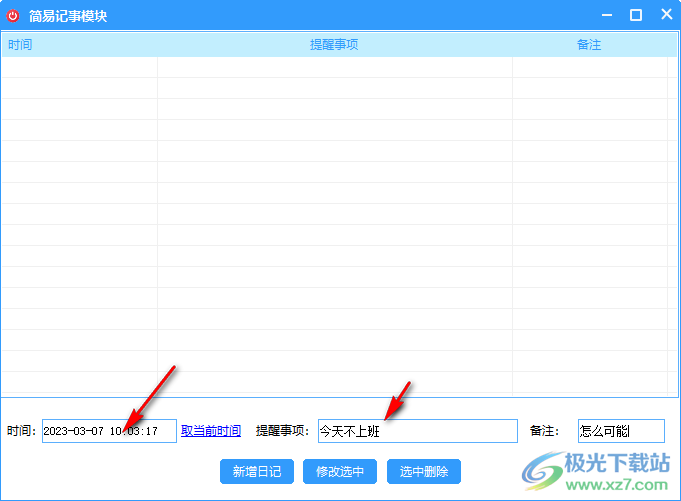Click the red power app icon in title bar
Viewport: 681px width, 501px height.
click(x=13, y=16)
